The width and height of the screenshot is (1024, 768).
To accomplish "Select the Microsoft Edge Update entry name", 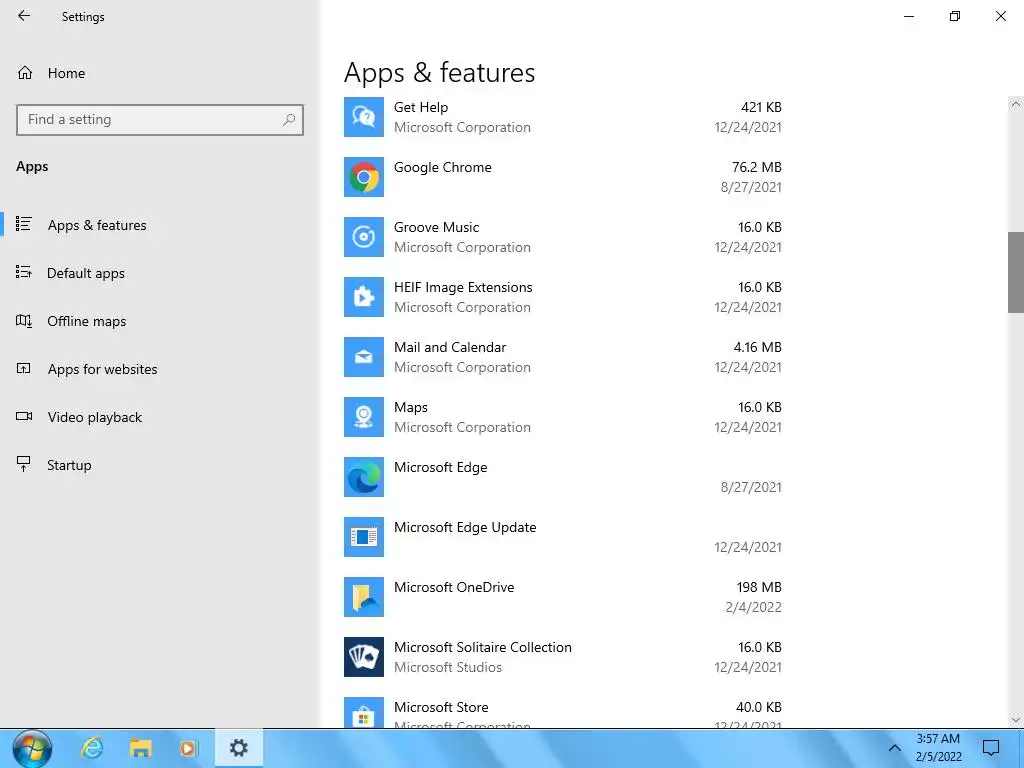I will pyautogui.click(x=465, y=527).
